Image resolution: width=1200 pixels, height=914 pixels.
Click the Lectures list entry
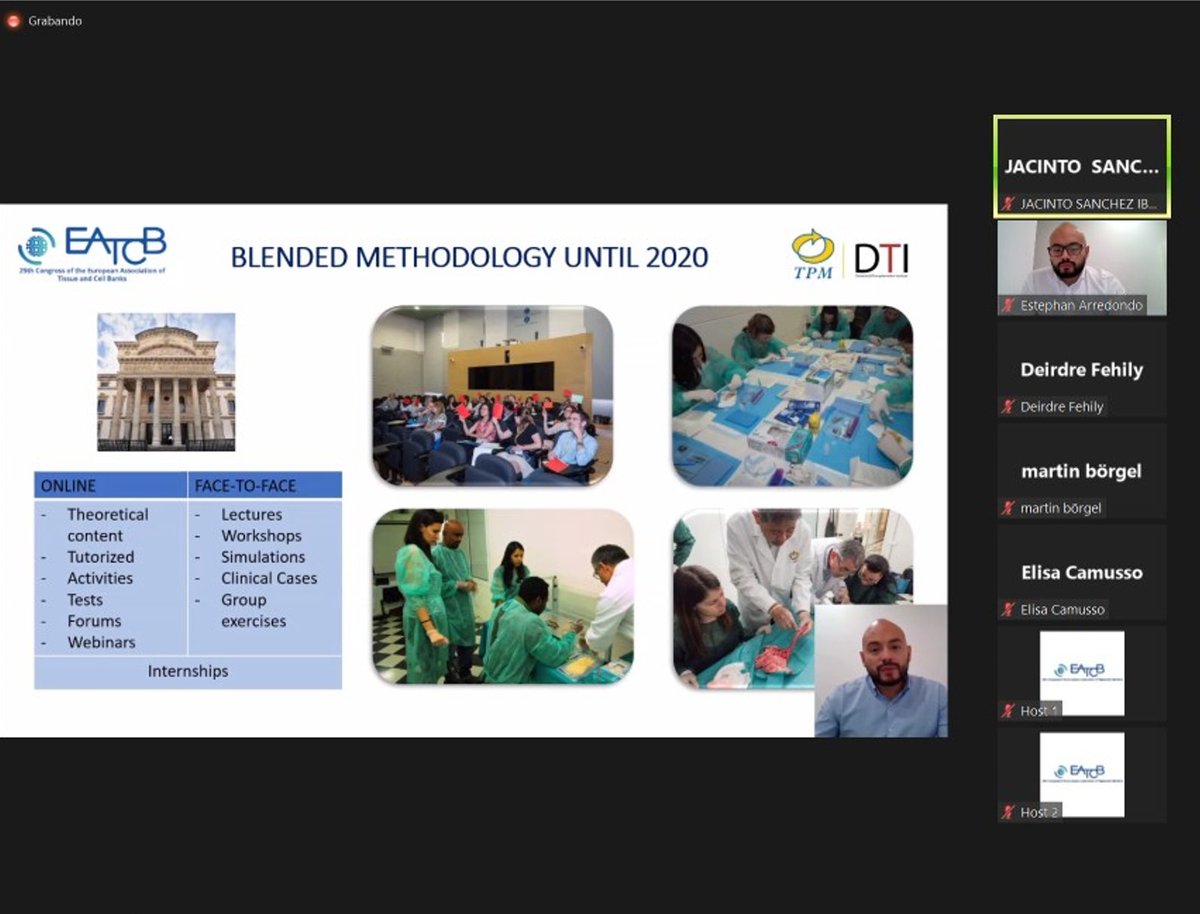(x=252, y=514)
